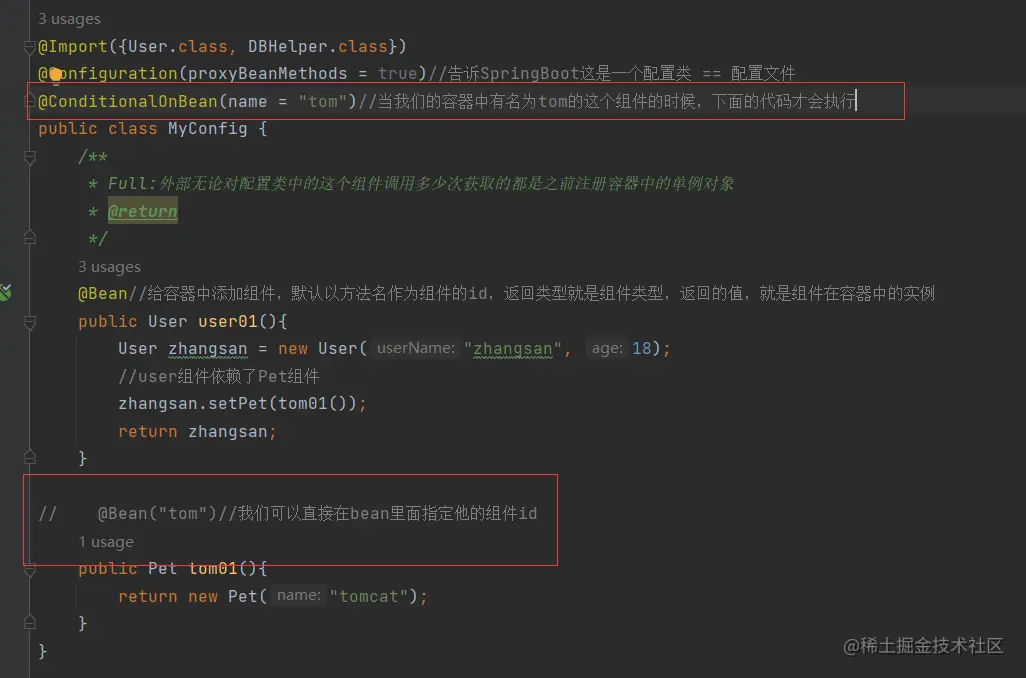Open the '3 usages' hint above @Import
1026x678 pixels.
(69, 19)
